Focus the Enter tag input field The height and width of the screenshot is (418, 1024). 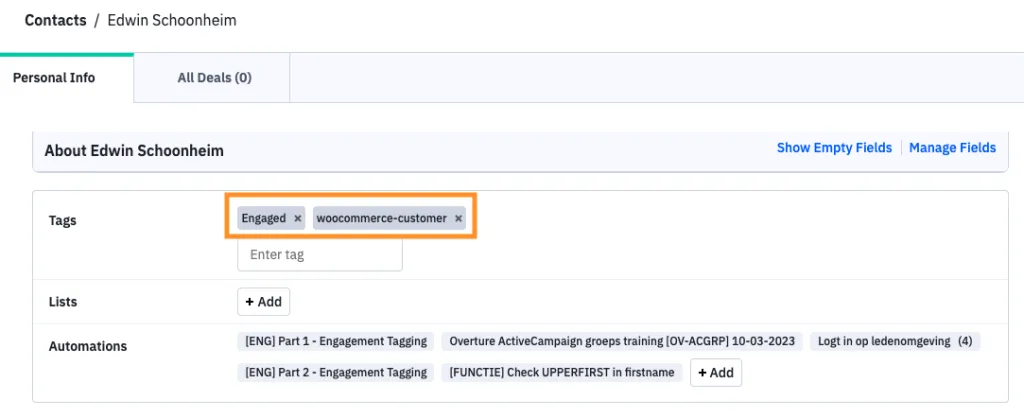320,255
